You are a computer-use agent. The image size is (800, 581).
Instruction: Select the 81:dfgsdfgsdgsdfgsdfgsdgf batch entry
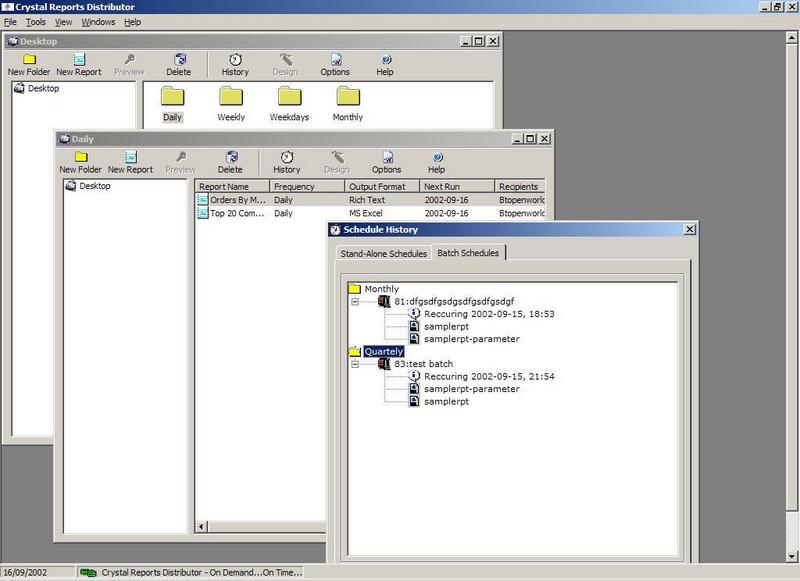tap(454, 301)
